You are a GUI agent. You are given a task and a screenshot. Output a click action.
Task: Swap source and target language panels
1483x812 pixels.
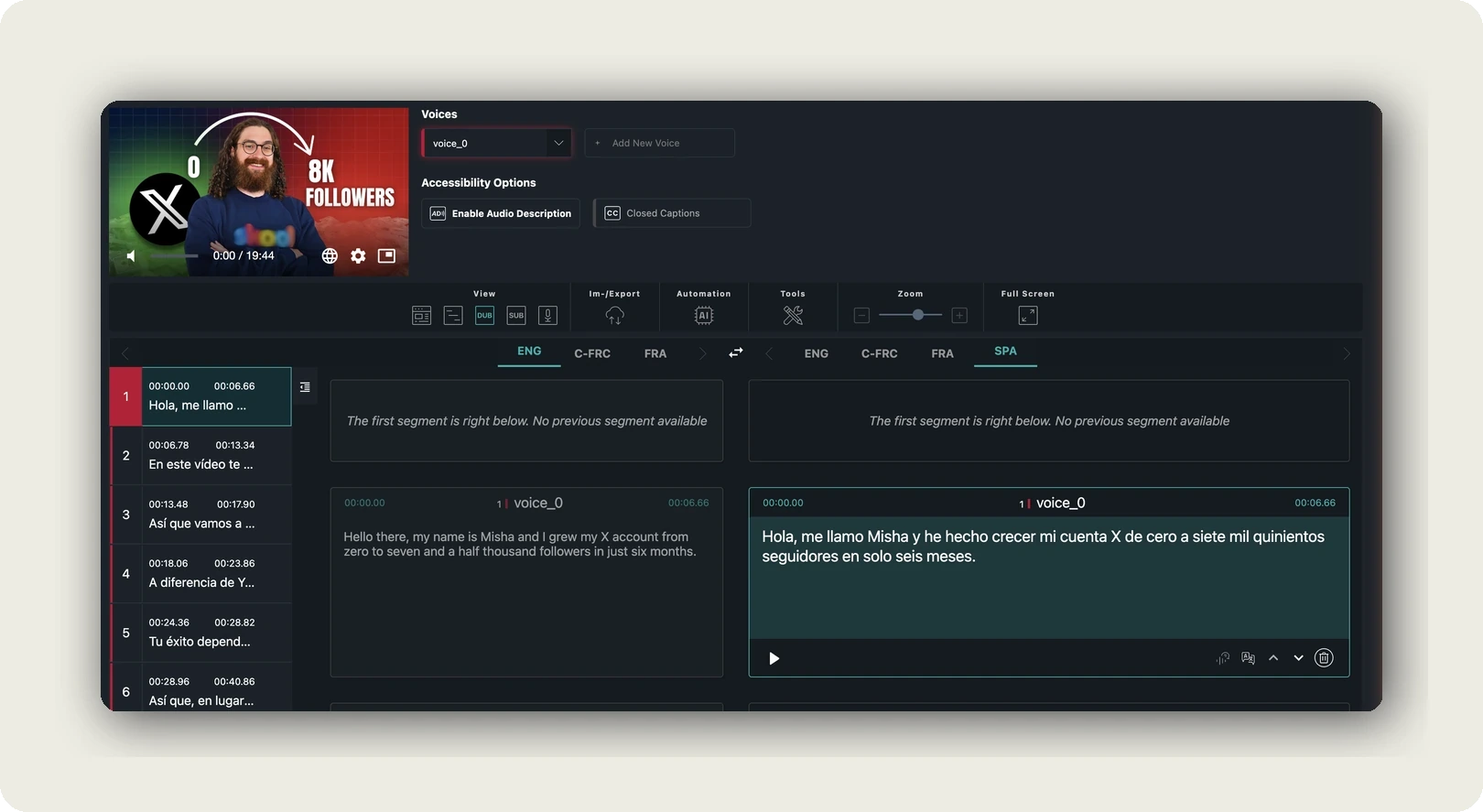[735, 352]
